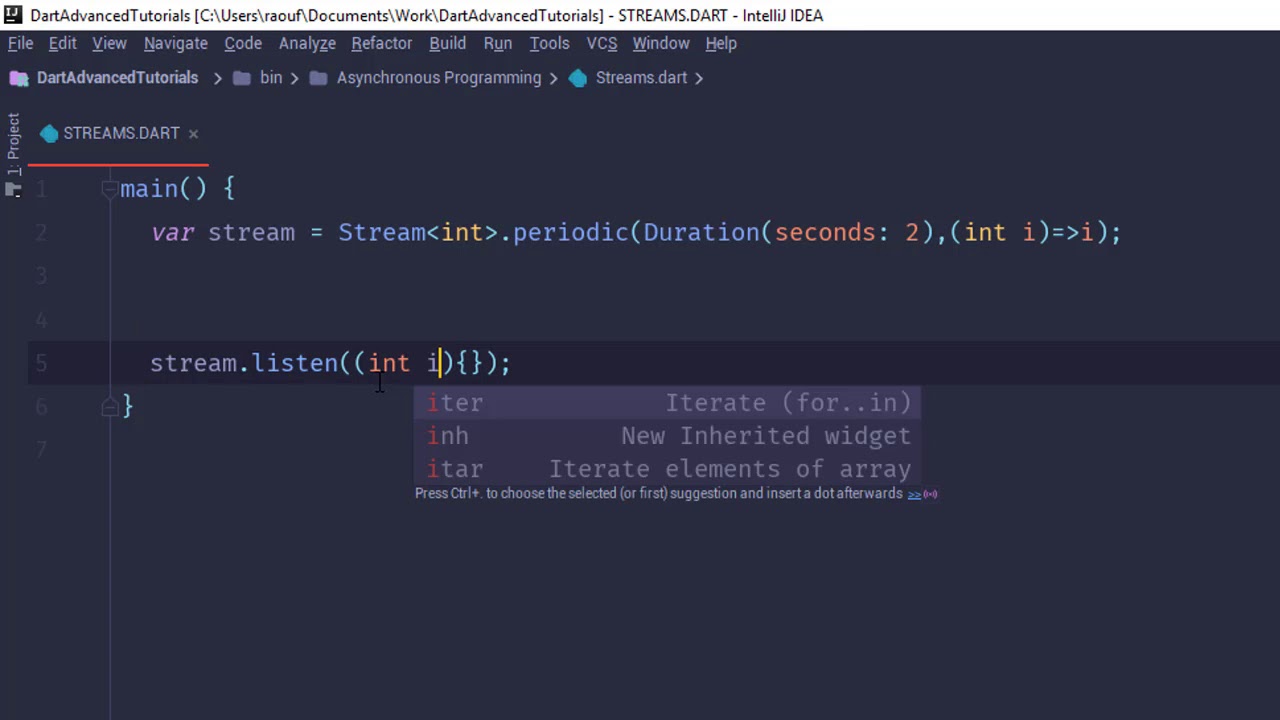Choose the iter completion suggestion

(x=668, y=403)
